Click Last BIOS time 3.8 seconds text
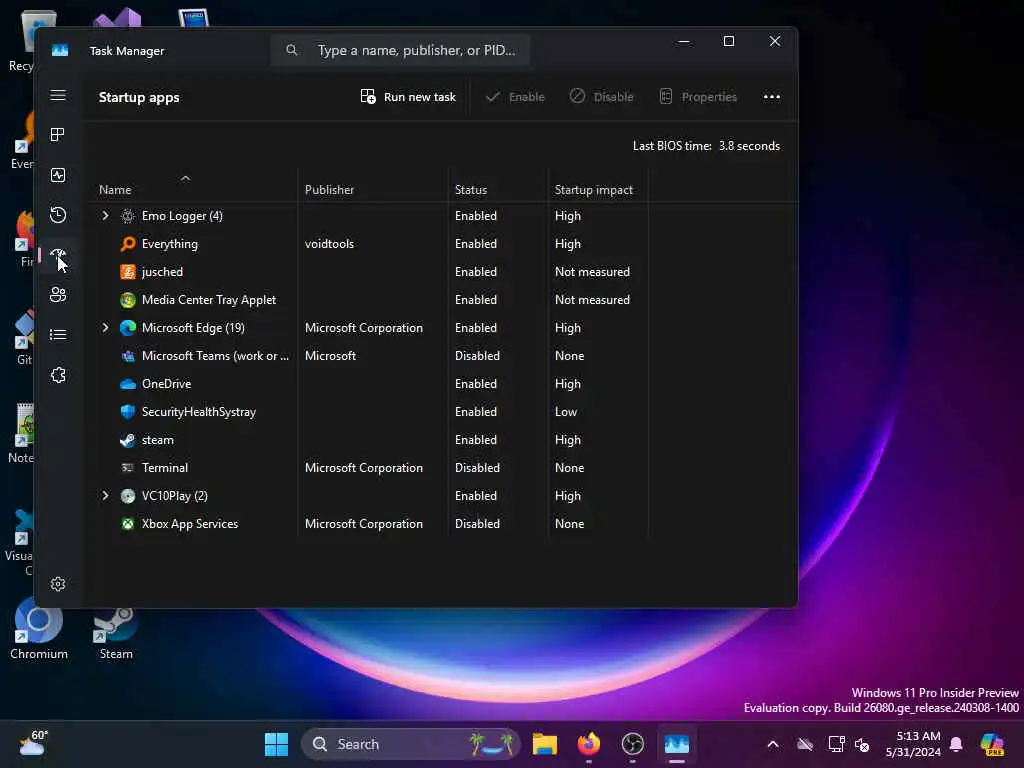The image size is (1024, 768). (x=706, y=146)
